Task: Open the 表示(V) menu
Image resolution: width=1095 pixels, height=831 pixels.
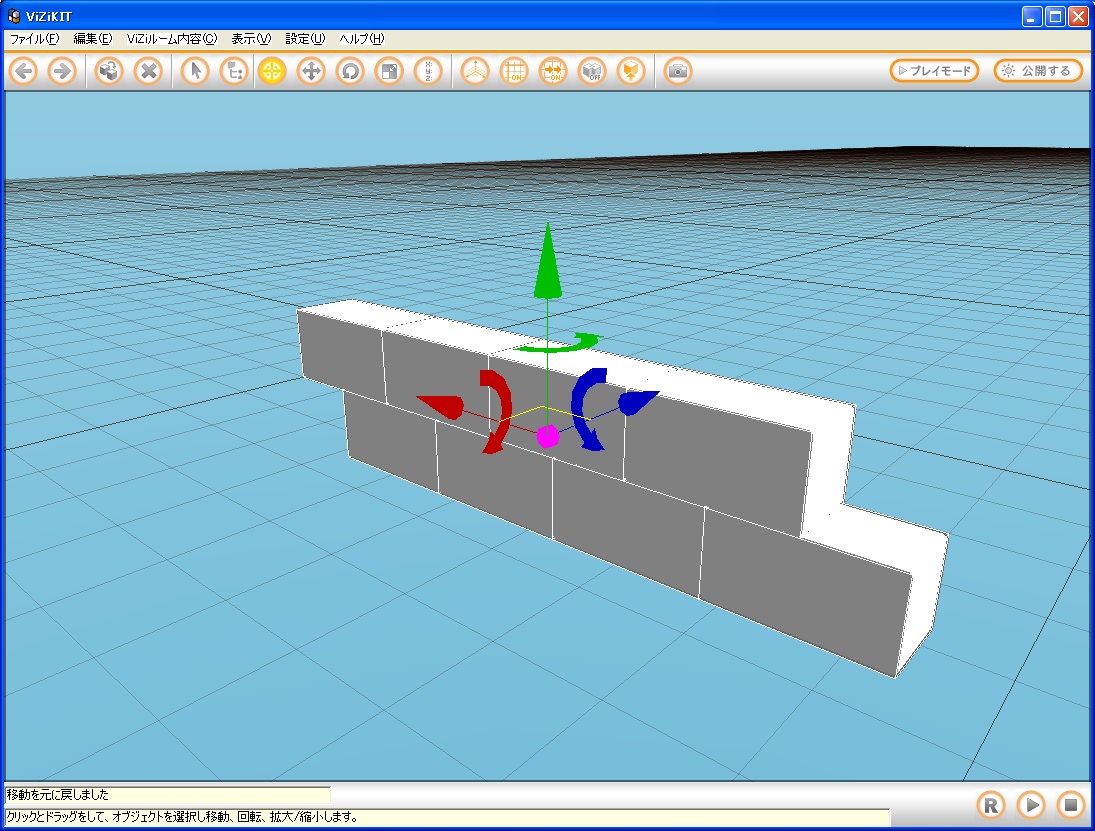Action: point(251,39)
